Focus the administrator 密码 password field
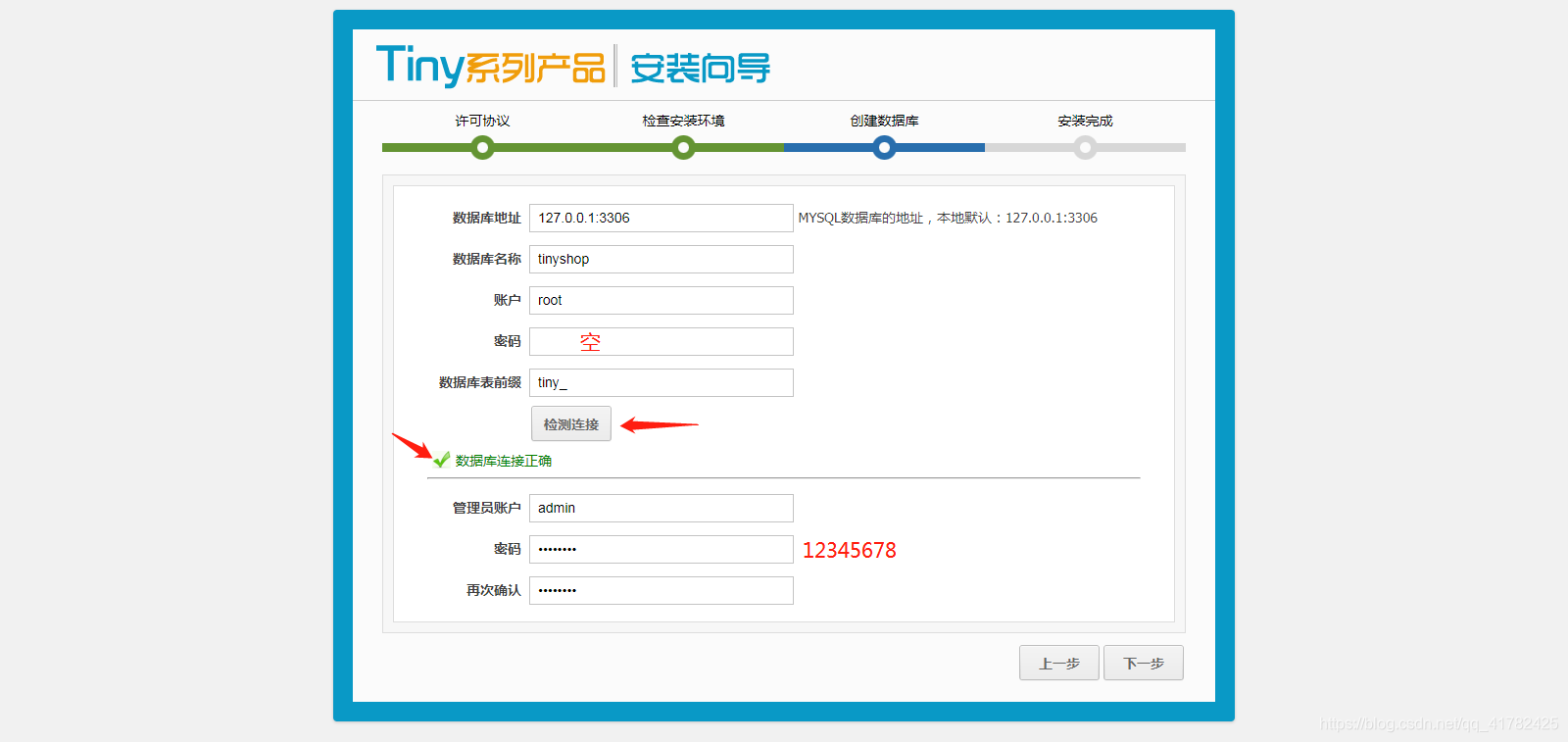 [x=661, y=549]
